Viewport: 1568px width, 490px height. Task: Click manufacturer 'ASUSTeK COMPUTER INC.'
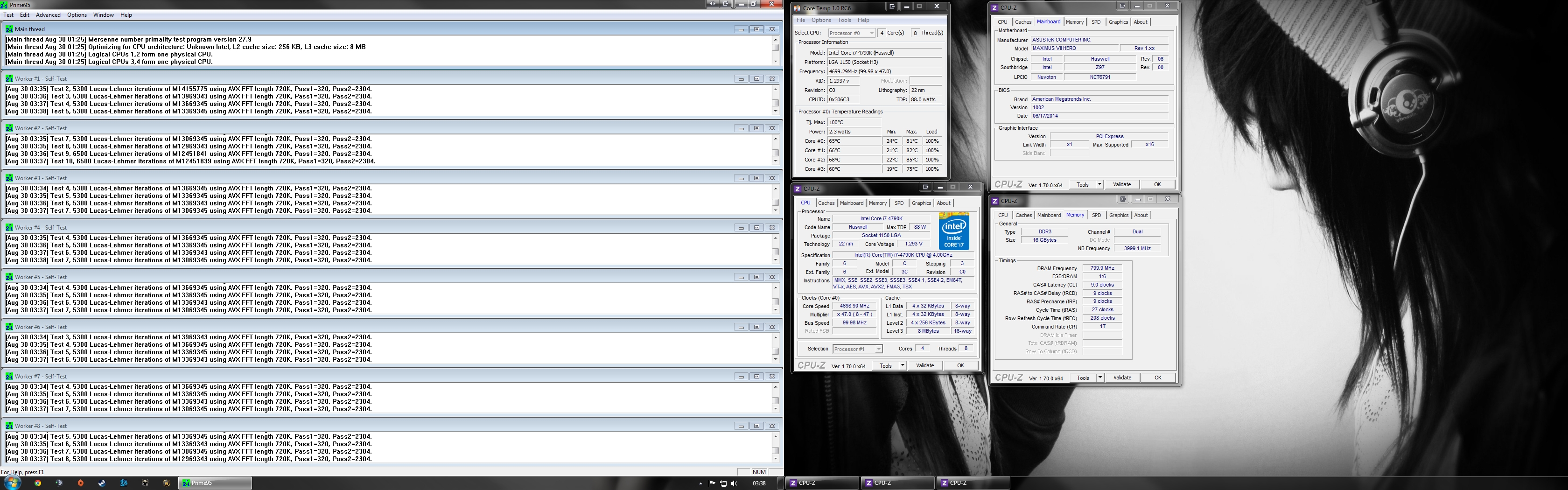click(x=1099, y=40)
